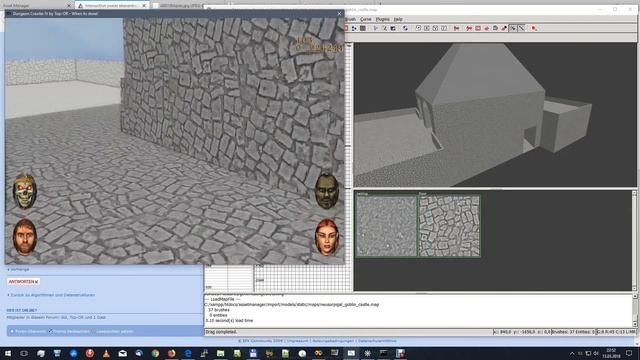Open Task View from the taskbar
640x360 pixels.
coord(24,353)
